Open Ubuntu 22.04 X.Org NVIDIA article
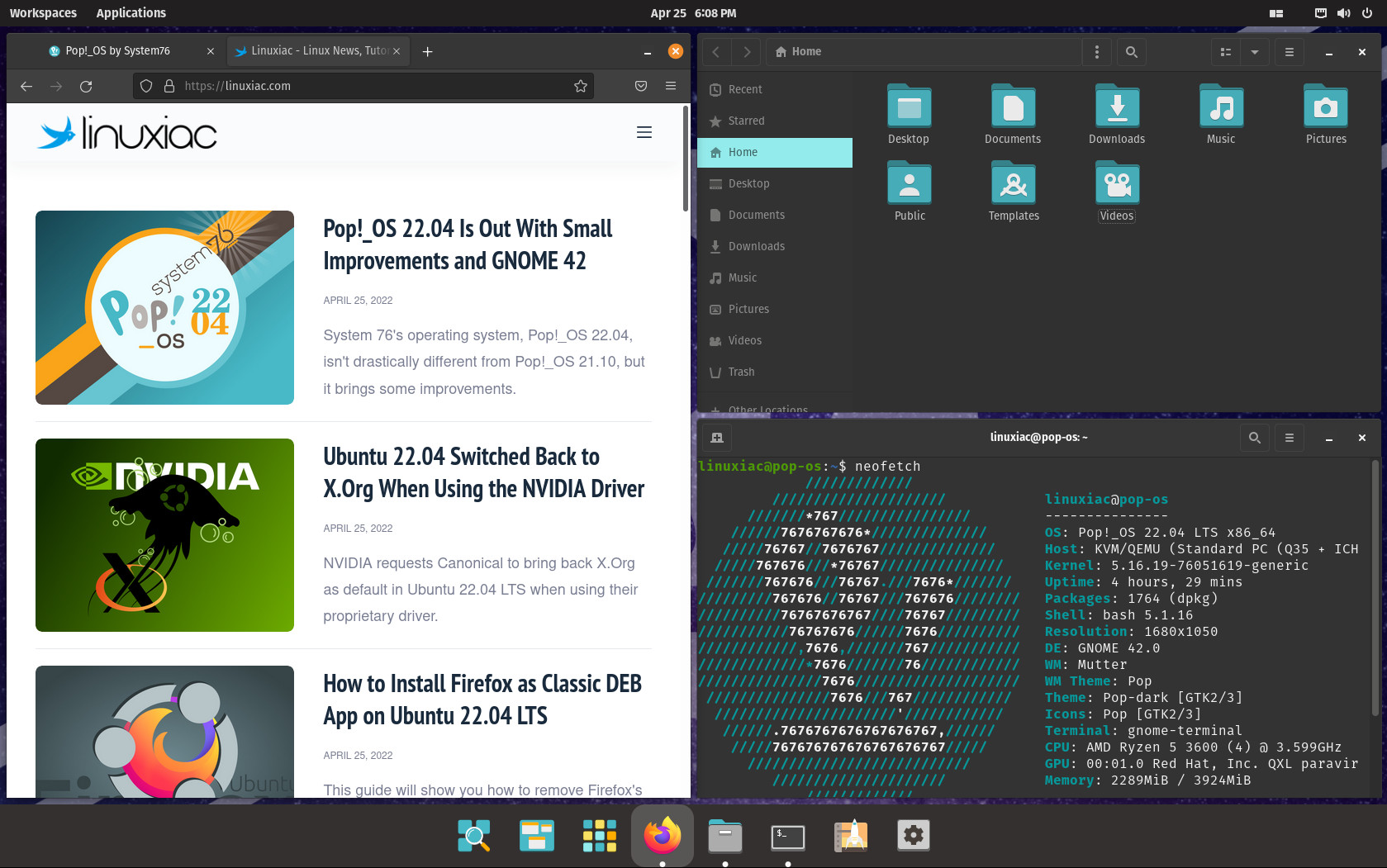This screenshot has height=868, width=1387. (484, 472)
